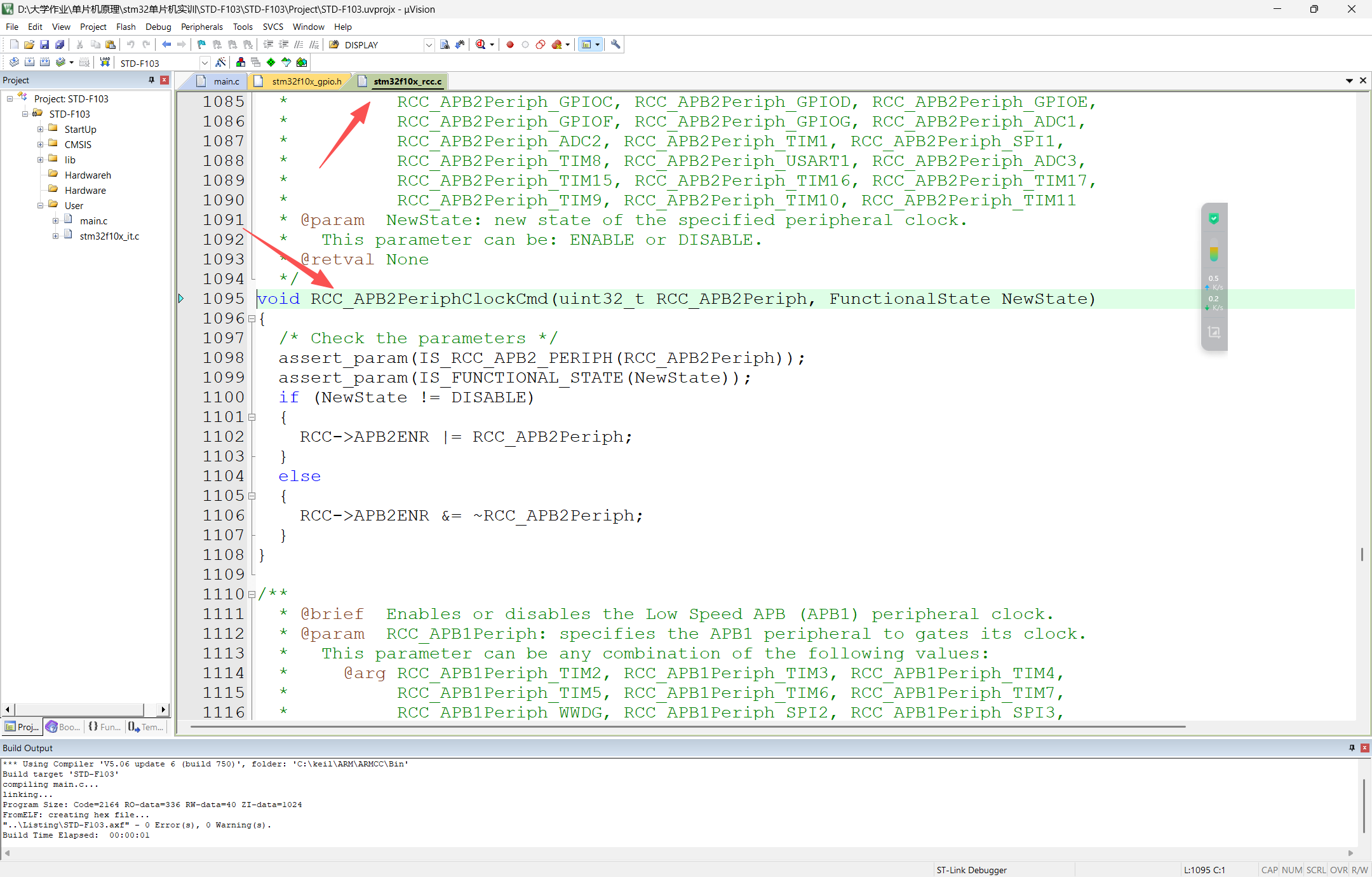This screenshot has height=877, width=1372.
Task: Click Manage Project Items cubes icon
Action: point(241,62)
